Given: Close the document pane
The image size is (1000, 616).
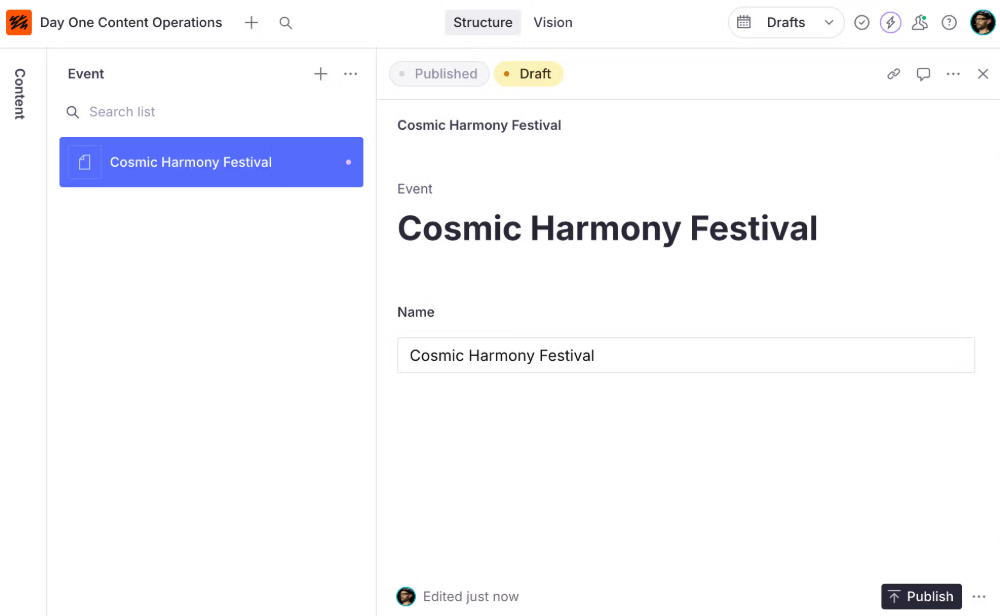Looking at the screenshot, I should point(983,74).
